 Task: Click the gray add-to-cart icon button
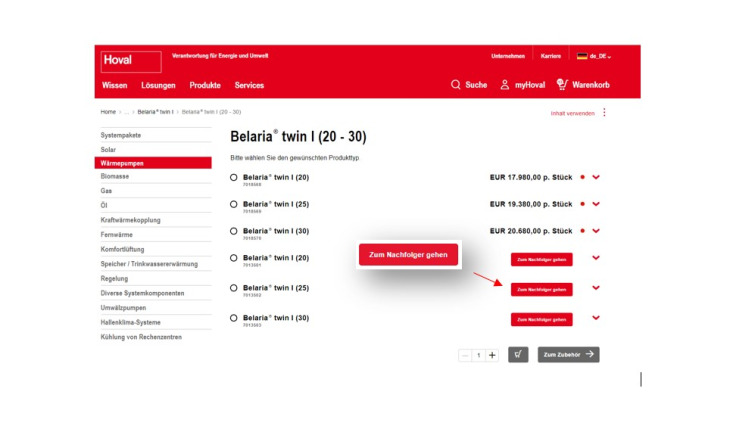(518, 355)
